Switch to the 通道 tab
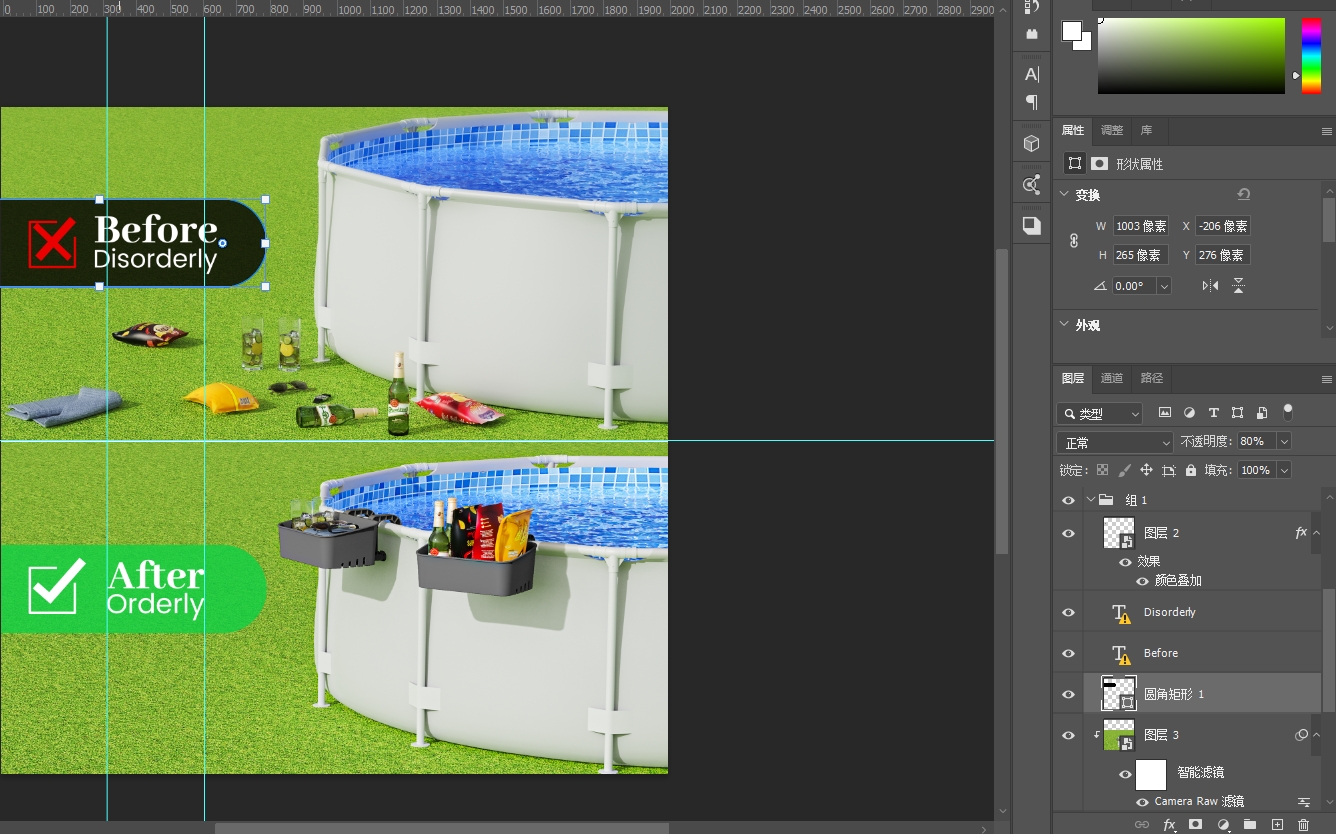The width and height of the screenshot is (1336, 834). tap(1111, 378)
